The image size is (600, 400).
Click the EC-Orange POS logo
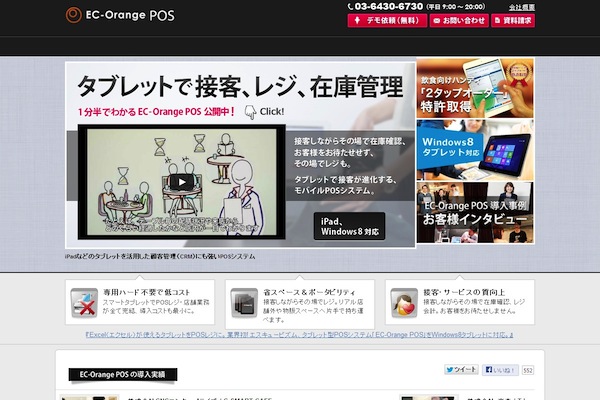tap(120, 15)
